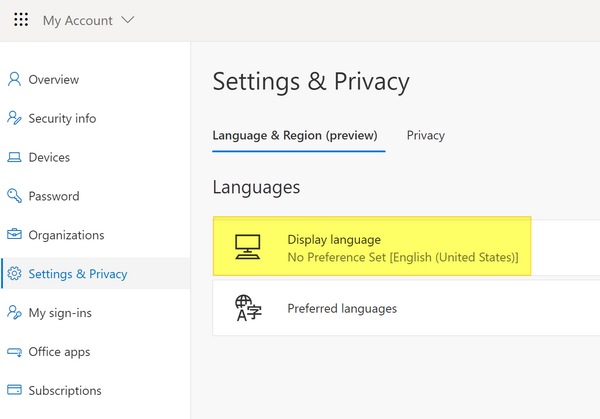Screen dimensions: 600x419
Task: Click the Office apps icon
Action: click(x=14, y=352)
